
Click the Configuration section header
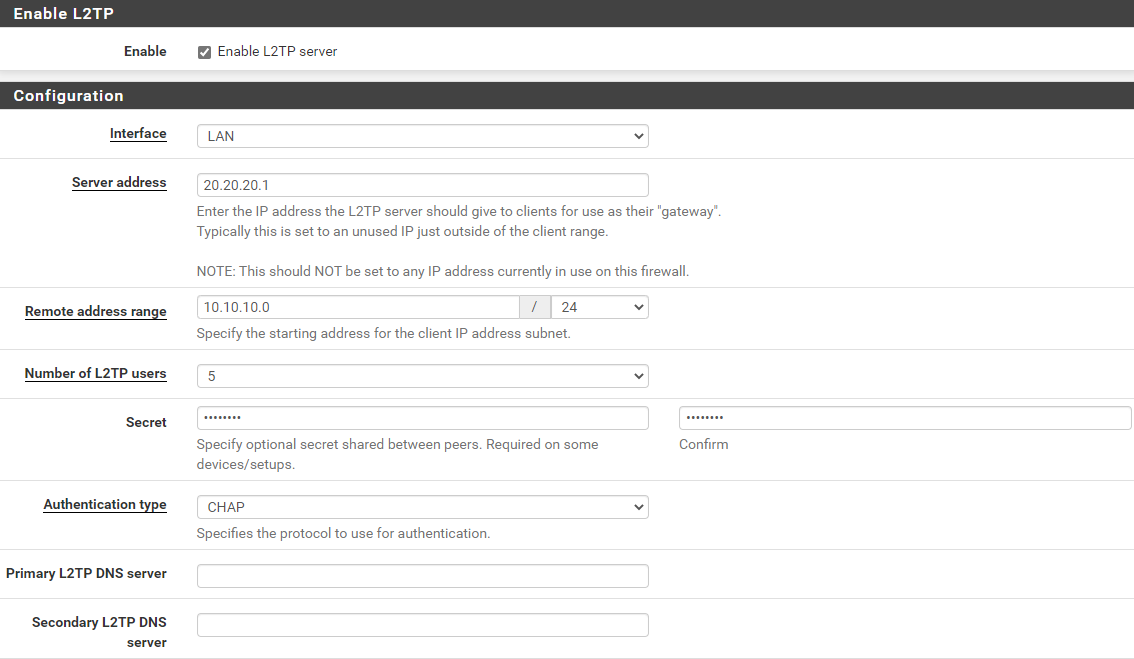point(68,95)
